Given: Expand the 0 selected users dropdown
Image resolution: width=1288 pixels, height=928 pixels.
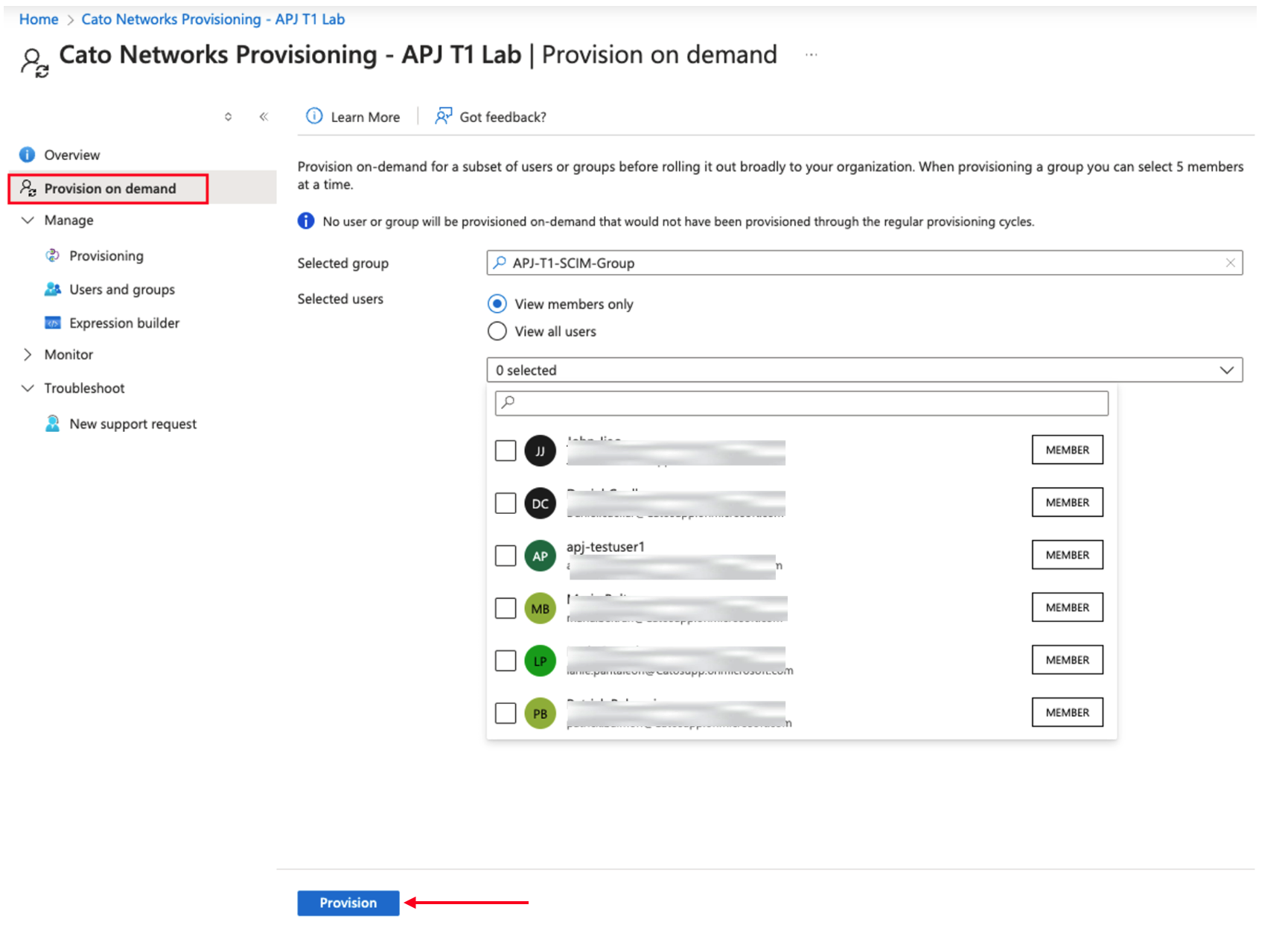Looking at the screenshot, I should coord(1226,369).
